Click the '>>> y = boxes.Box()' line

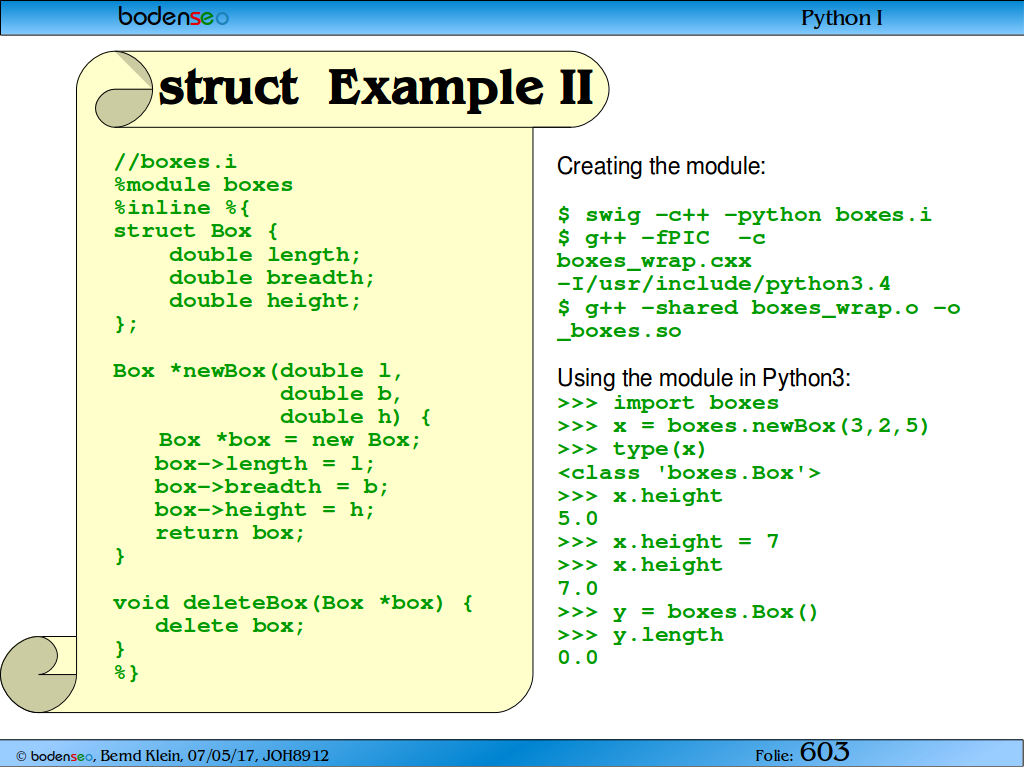(x=688, y=612)
